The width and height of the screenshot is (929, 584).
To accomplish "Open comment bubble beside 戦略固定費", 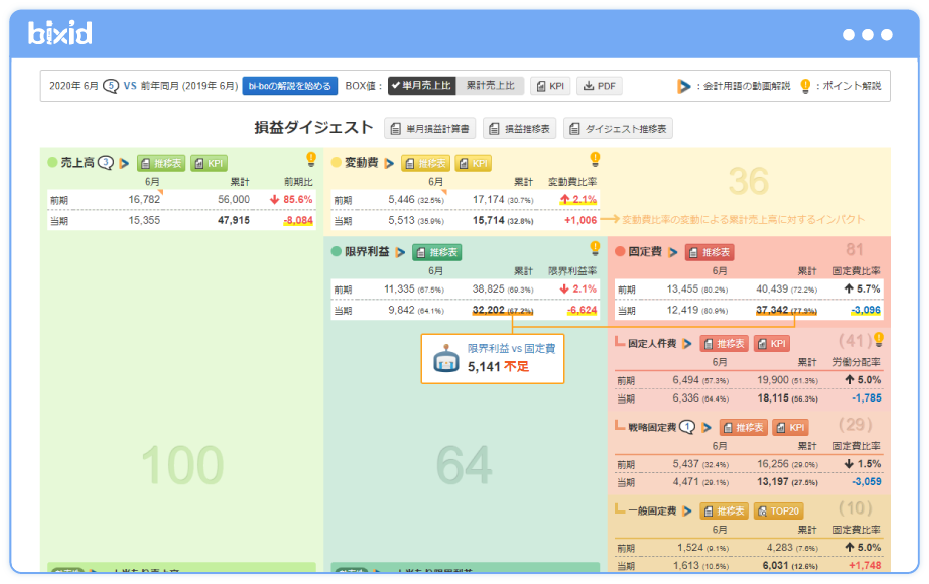I will pyautogui.click(x=687, y=427).
